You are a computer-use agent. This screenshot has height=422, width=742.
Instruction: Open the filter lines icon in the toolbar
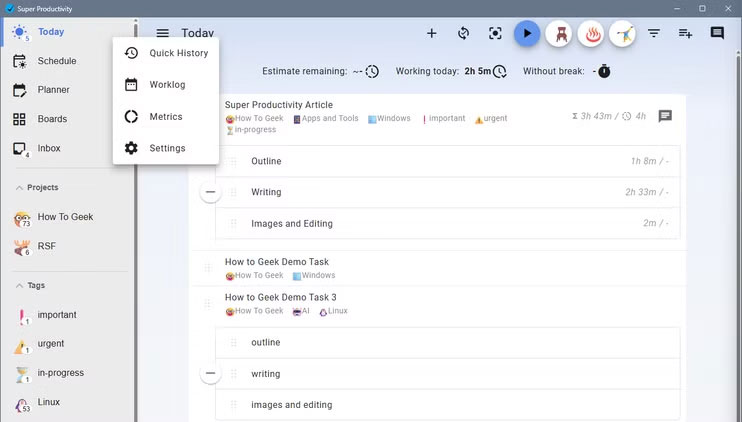(654, 33)
